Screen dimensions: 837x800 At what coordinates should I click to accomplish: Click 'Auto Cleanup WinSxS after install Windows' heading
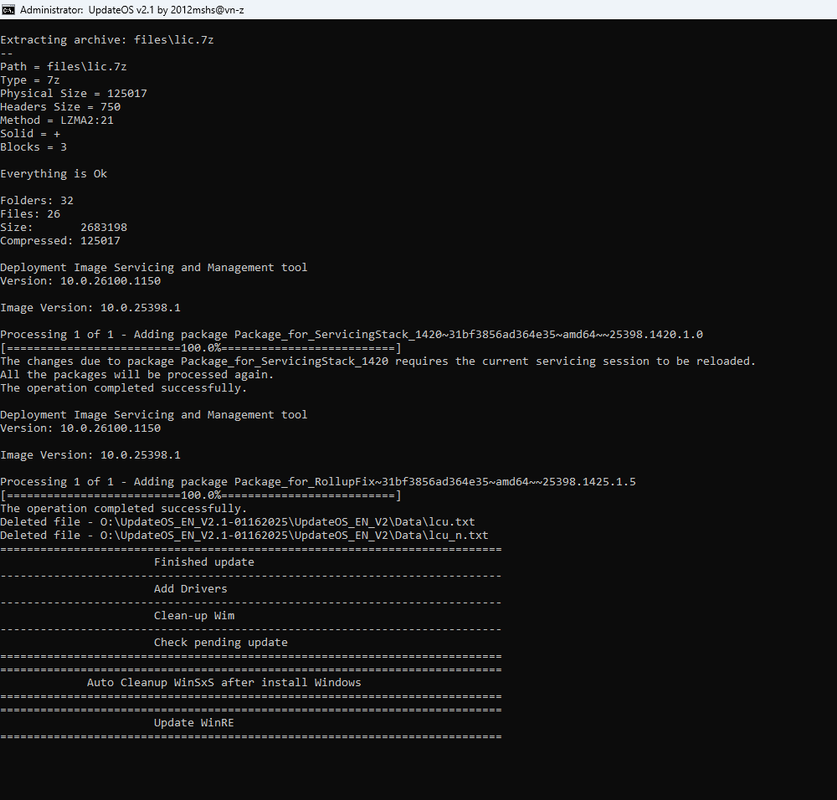tap(224, 683)
